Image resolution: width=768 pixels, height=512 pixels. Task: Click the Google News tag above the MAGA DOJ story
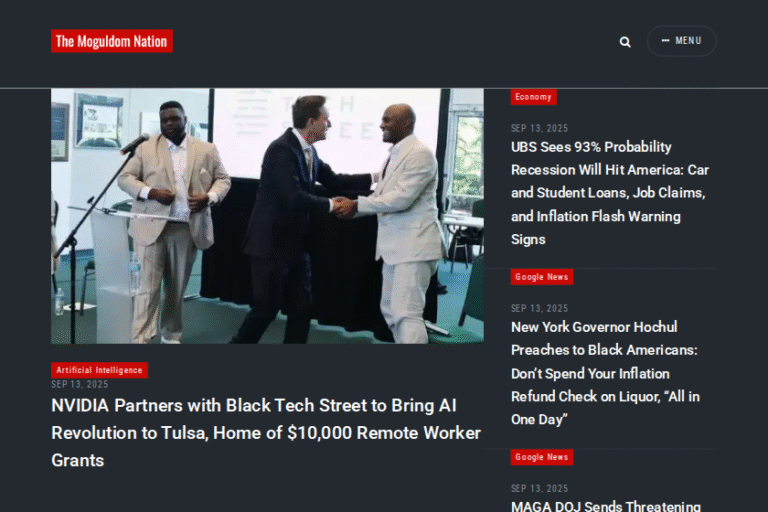point(542,457)
